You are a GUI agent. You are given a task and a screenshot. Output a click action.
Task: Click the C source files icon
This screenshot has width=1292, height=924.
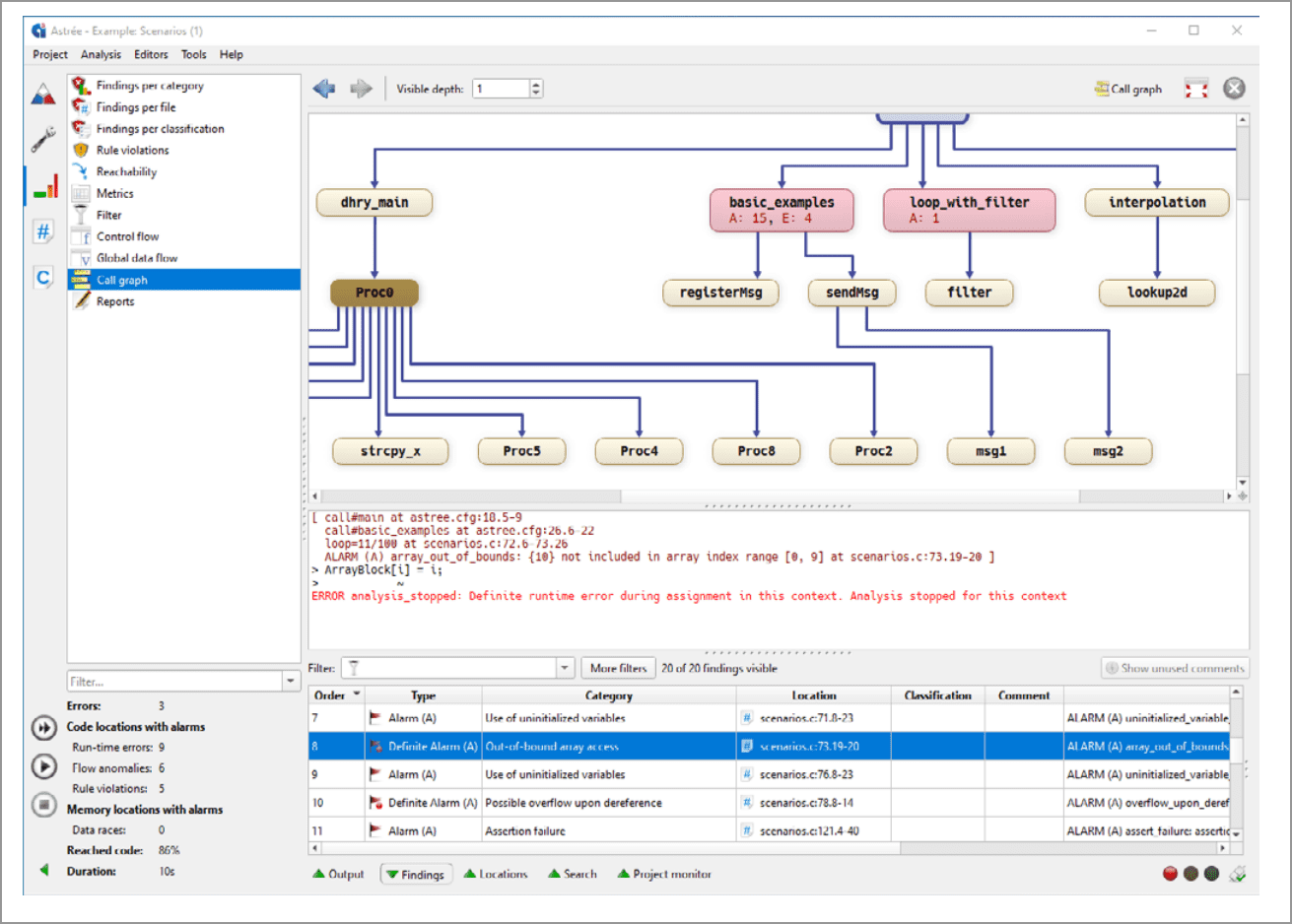pos(43,278)
